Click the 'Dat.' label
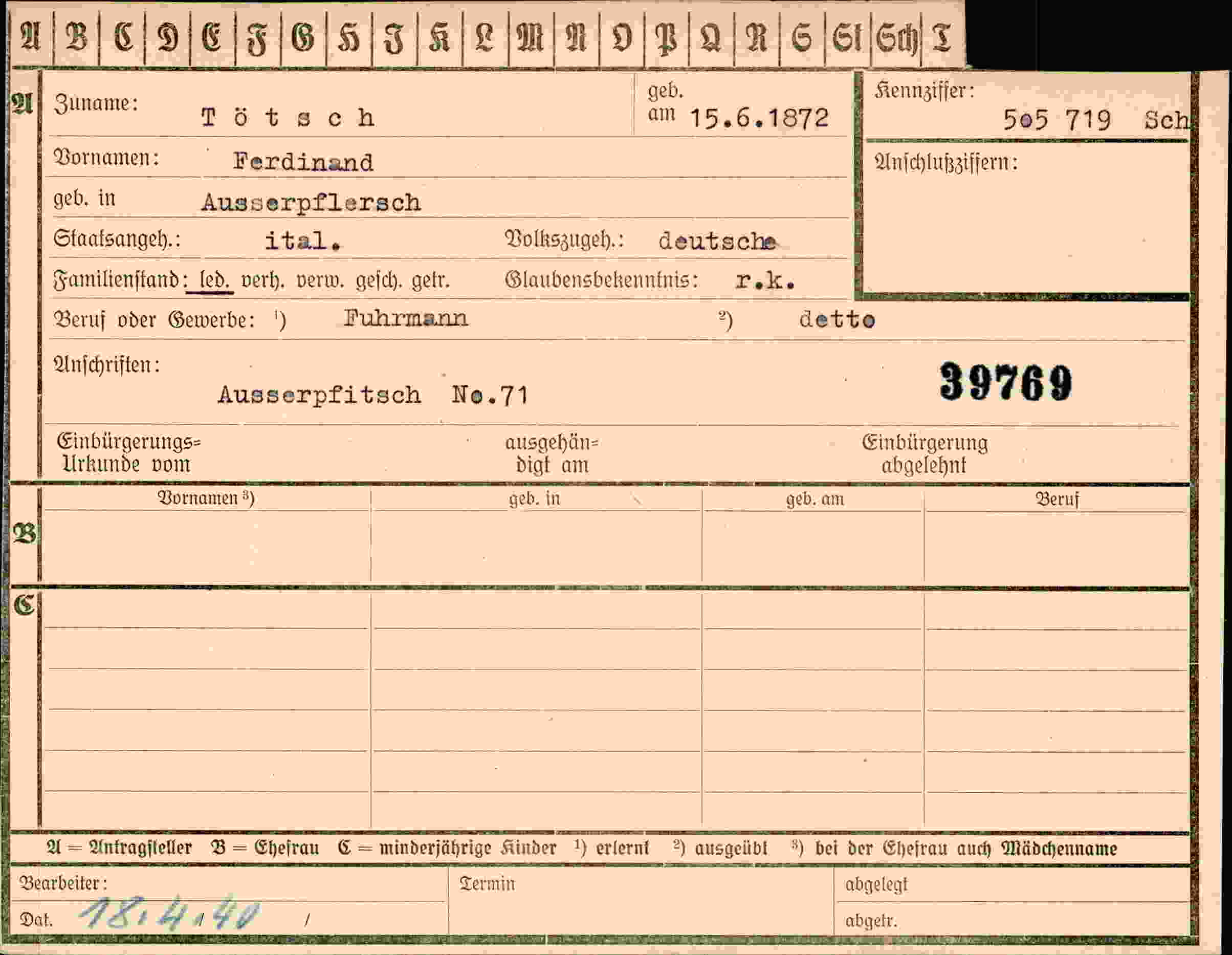1232x955 pixels. coord(36,920)
